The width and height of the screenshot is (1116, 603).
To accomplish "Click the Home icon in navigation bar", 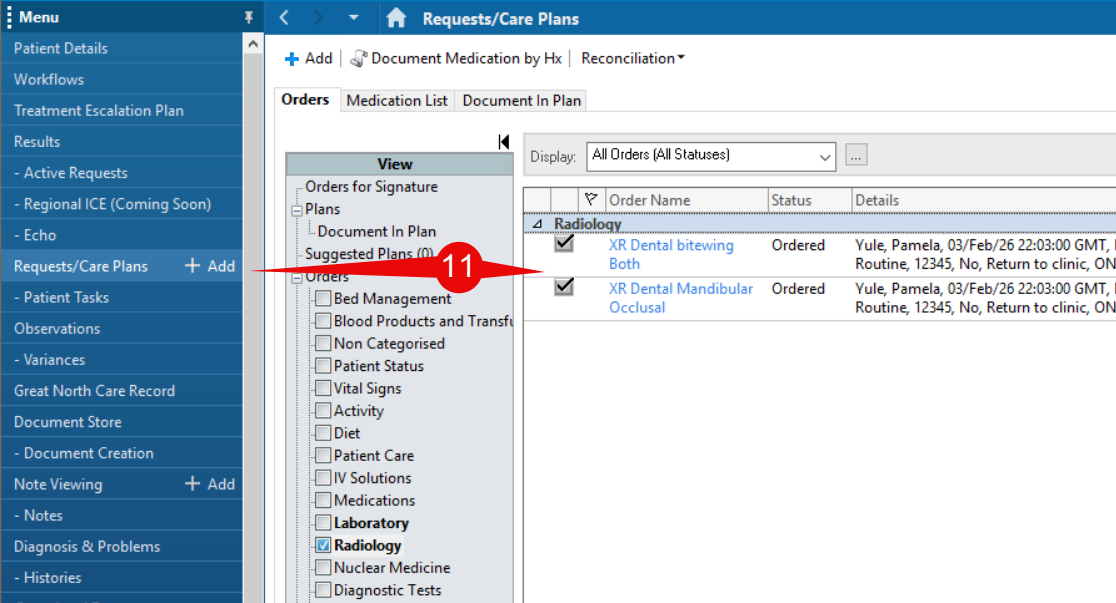I will click(396, 18).
